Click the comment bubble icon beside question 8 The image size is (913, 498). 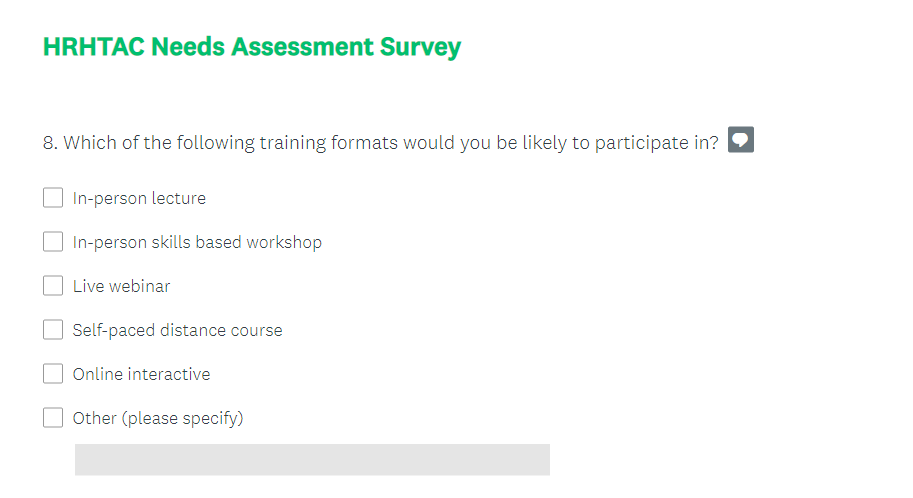click(741, 140)
